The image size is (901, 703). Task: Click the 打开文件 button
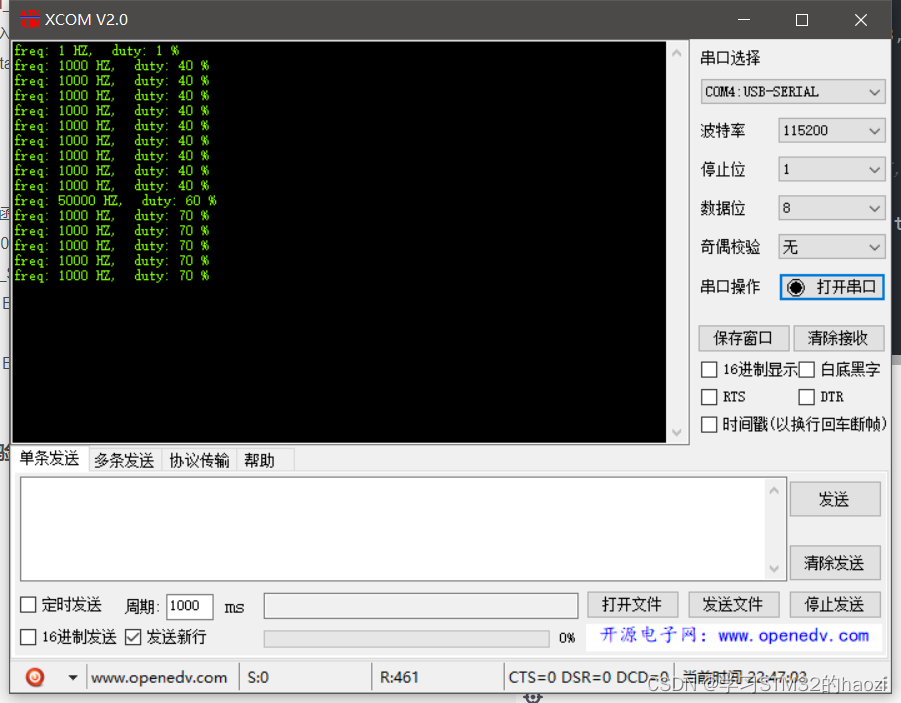(633, 605)
